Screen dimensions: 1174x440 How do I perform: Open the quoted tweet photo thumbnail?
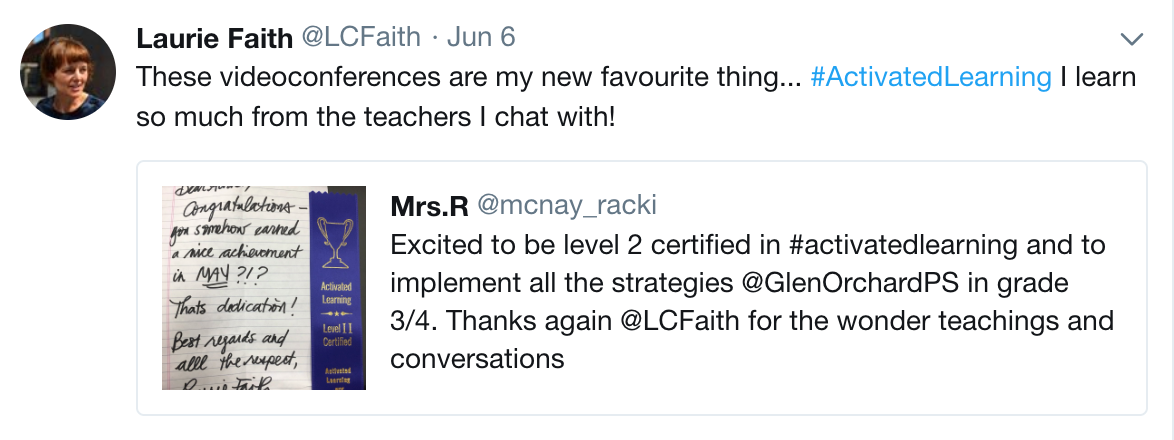click(x=264, y=287)
